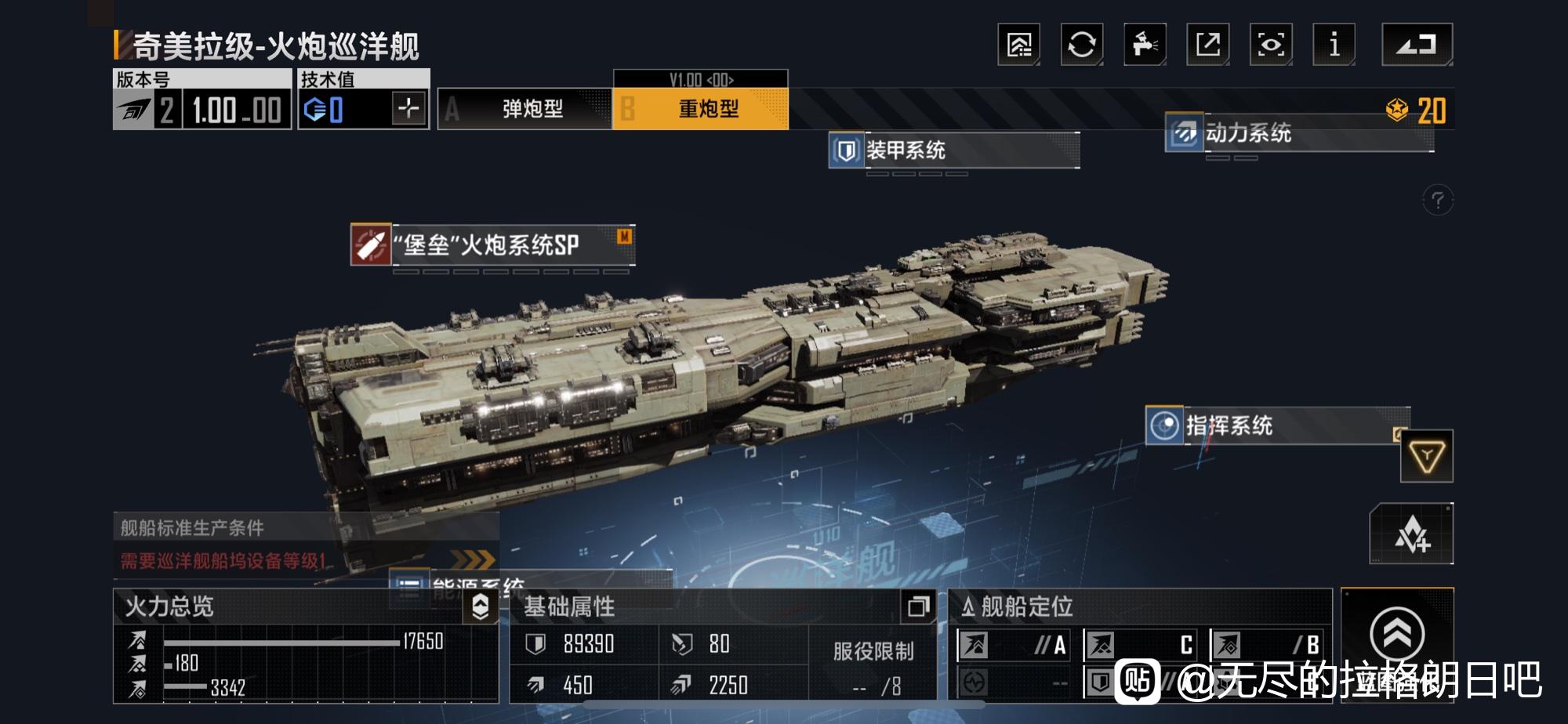1568x724 pixels.
Task: Open the paint spray skin icon
Action: pyautogui.click(x=1145, y=44)
